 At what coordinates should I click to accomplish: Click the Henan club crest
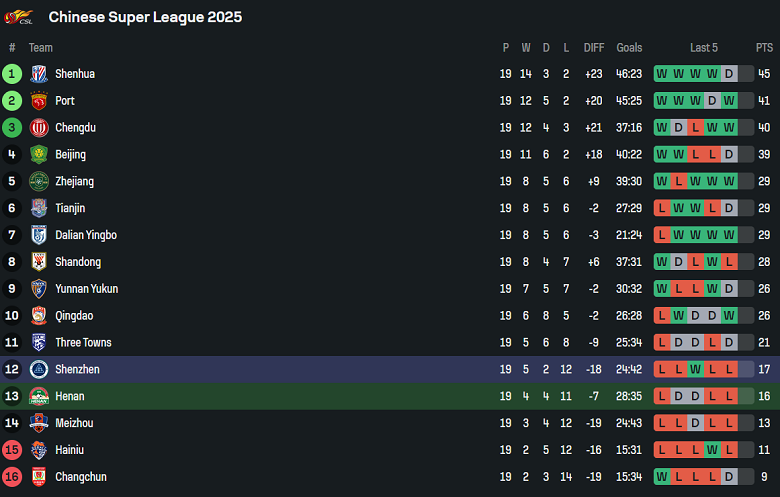[x=39, y=396]
